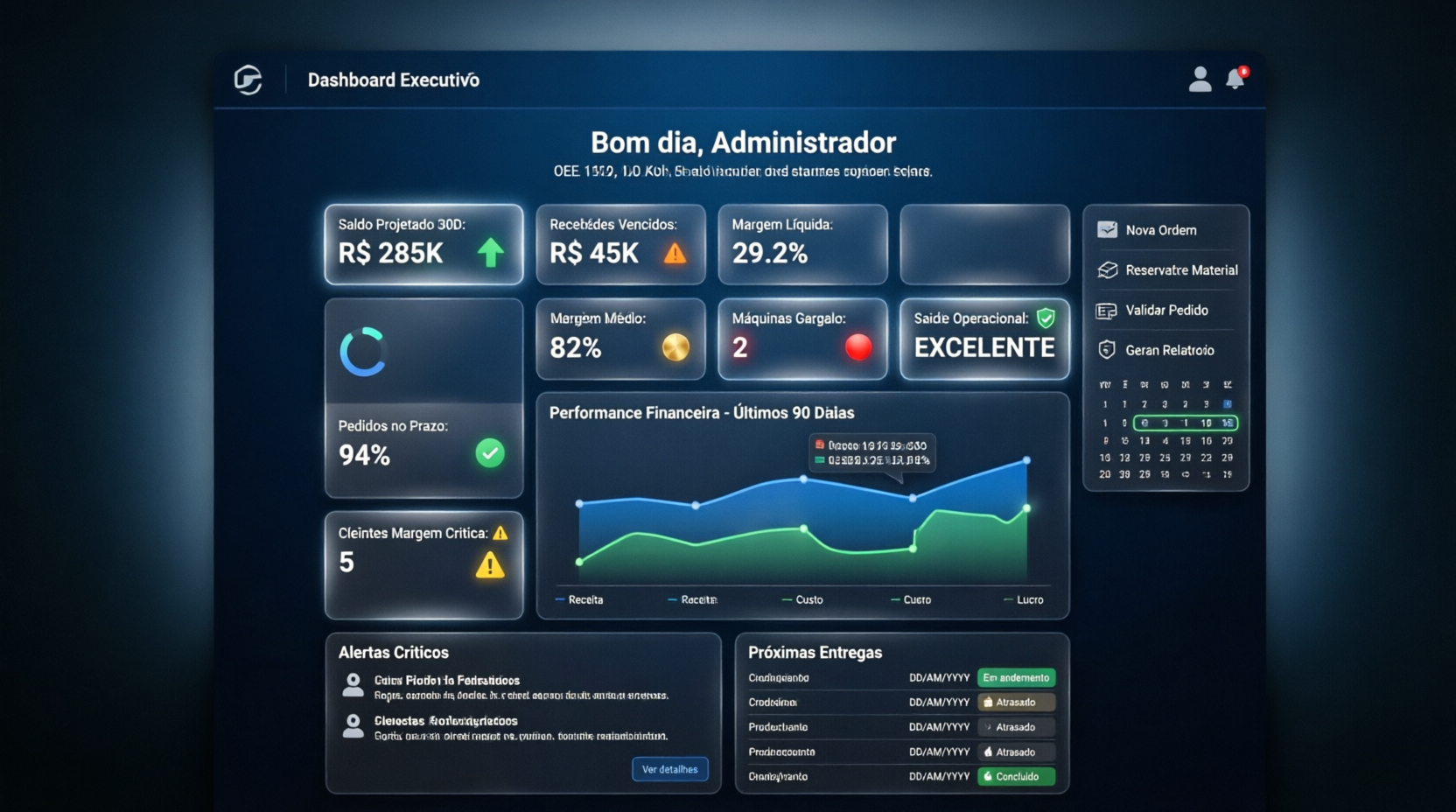Click Ver detalhes in Alertas Críticos

[x=670, y=769]
